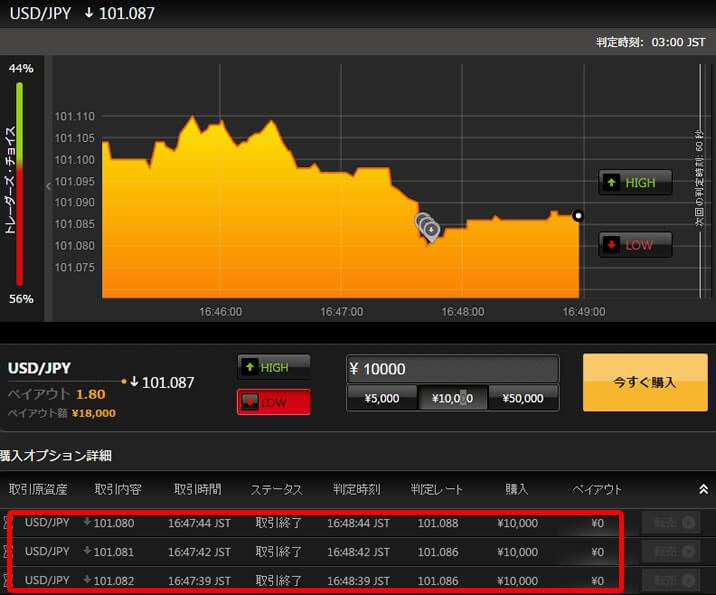Click the 101.088 settlement rate cell
716x595 pixels.
(x=438, y=523)
